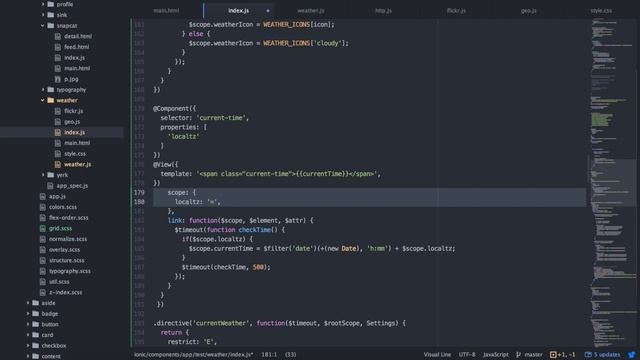Open weather.js in the tree view
Image resolution: width=640 pixels, height=360 pixels.
[77, 164]
